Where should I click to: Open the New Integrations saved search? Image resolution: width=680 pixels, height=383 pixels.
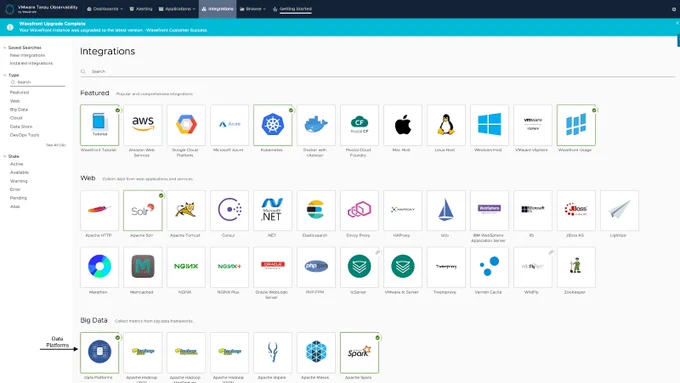coord(27,56)
